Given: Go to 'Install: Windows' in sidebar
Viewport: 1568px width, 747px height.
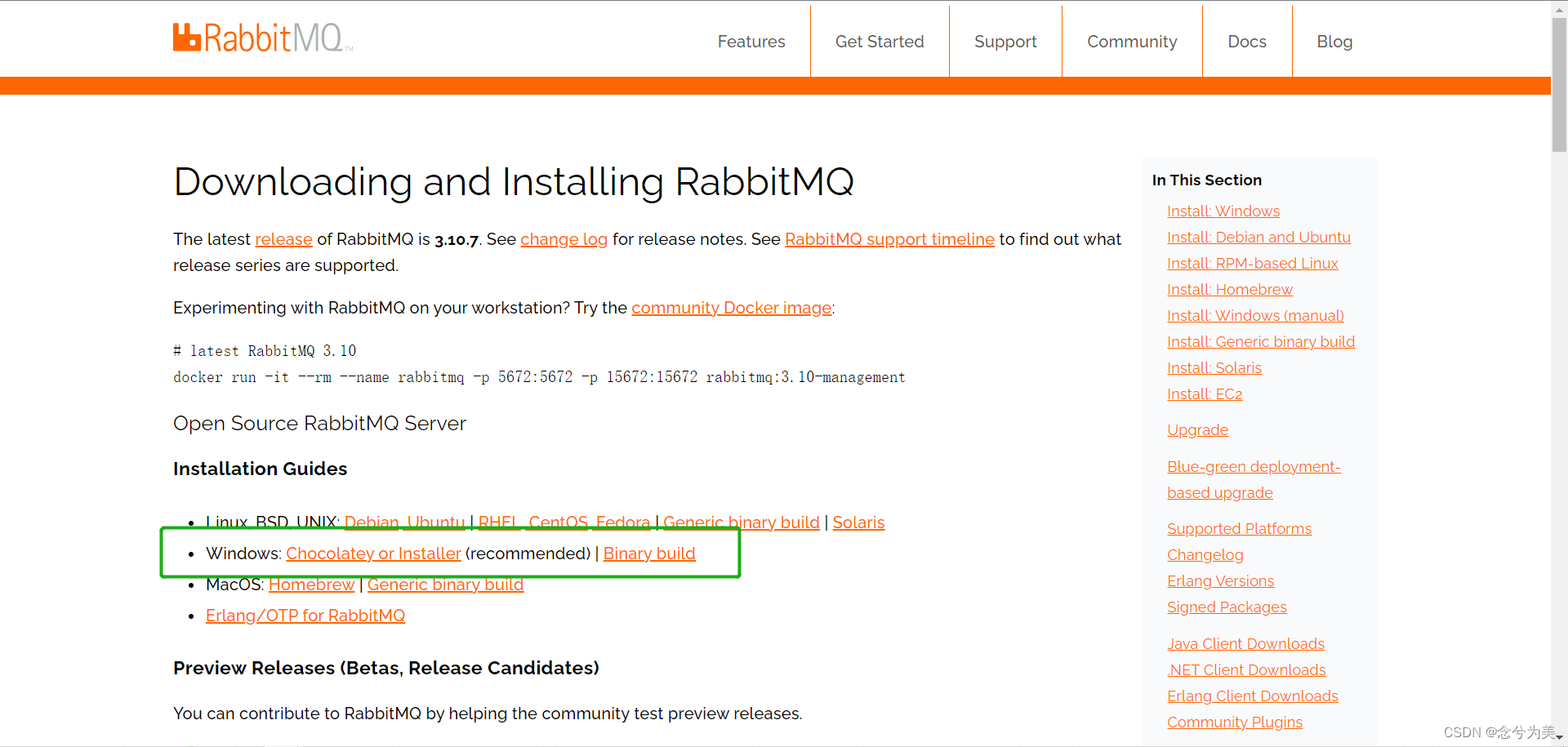Looking at the screenshot, I should [1223, 211].
